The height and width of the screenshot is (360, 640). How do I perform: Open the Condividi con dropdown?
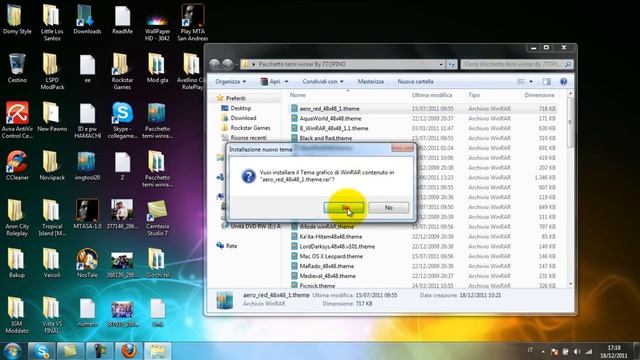pyautogui.click(x=323, y=82)
